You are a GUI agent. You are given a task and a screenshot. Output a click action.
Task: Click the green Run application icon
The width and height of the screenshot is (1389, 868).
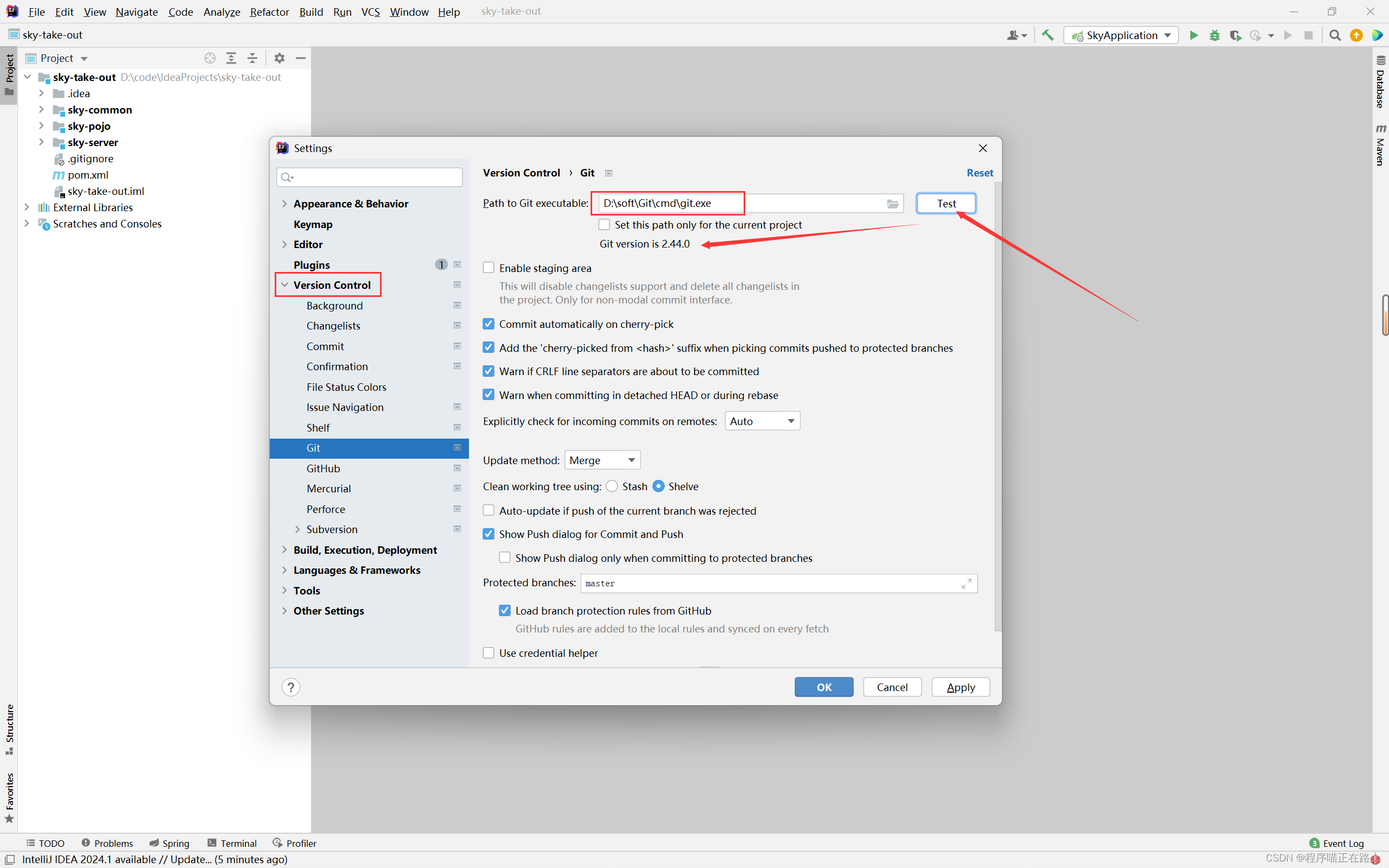[1193, 36]
